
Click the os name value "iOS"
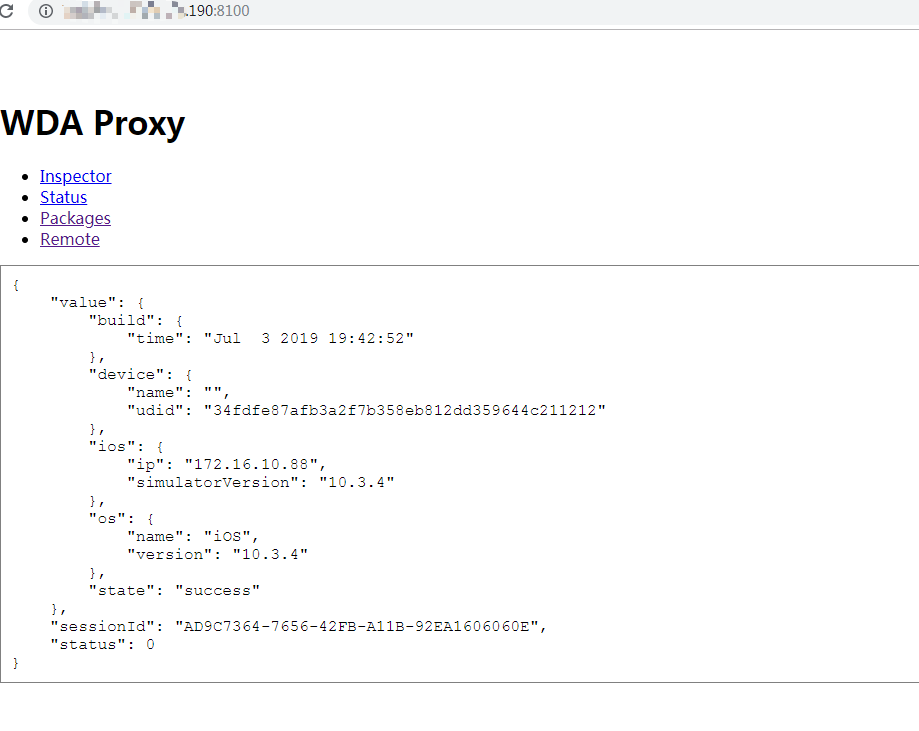(227, 536)
